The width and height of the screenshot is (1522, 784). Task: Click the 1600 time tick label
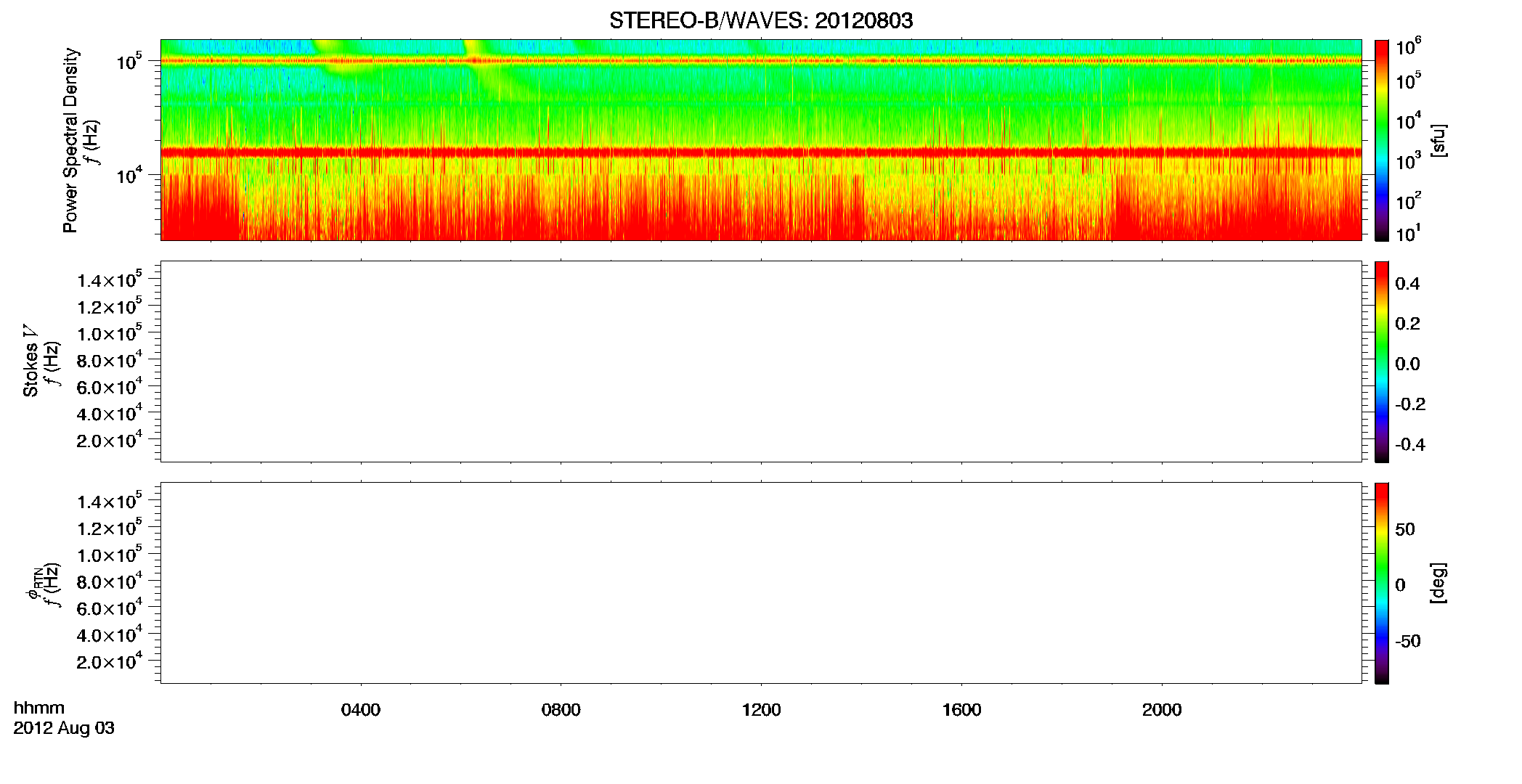(x=961, y=710)
